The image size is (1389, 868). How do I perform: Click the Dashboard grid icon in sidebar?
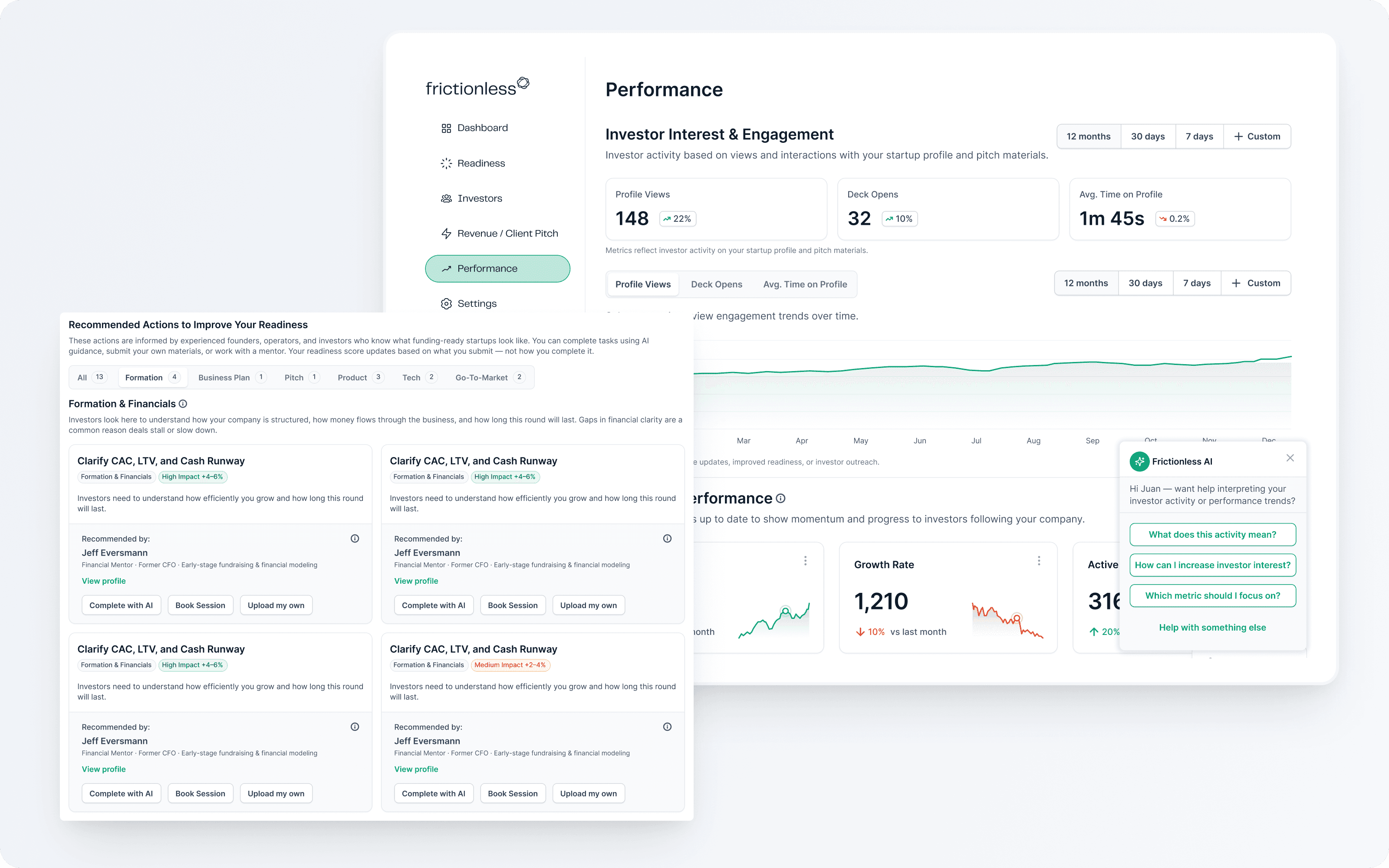pos(446,128)
